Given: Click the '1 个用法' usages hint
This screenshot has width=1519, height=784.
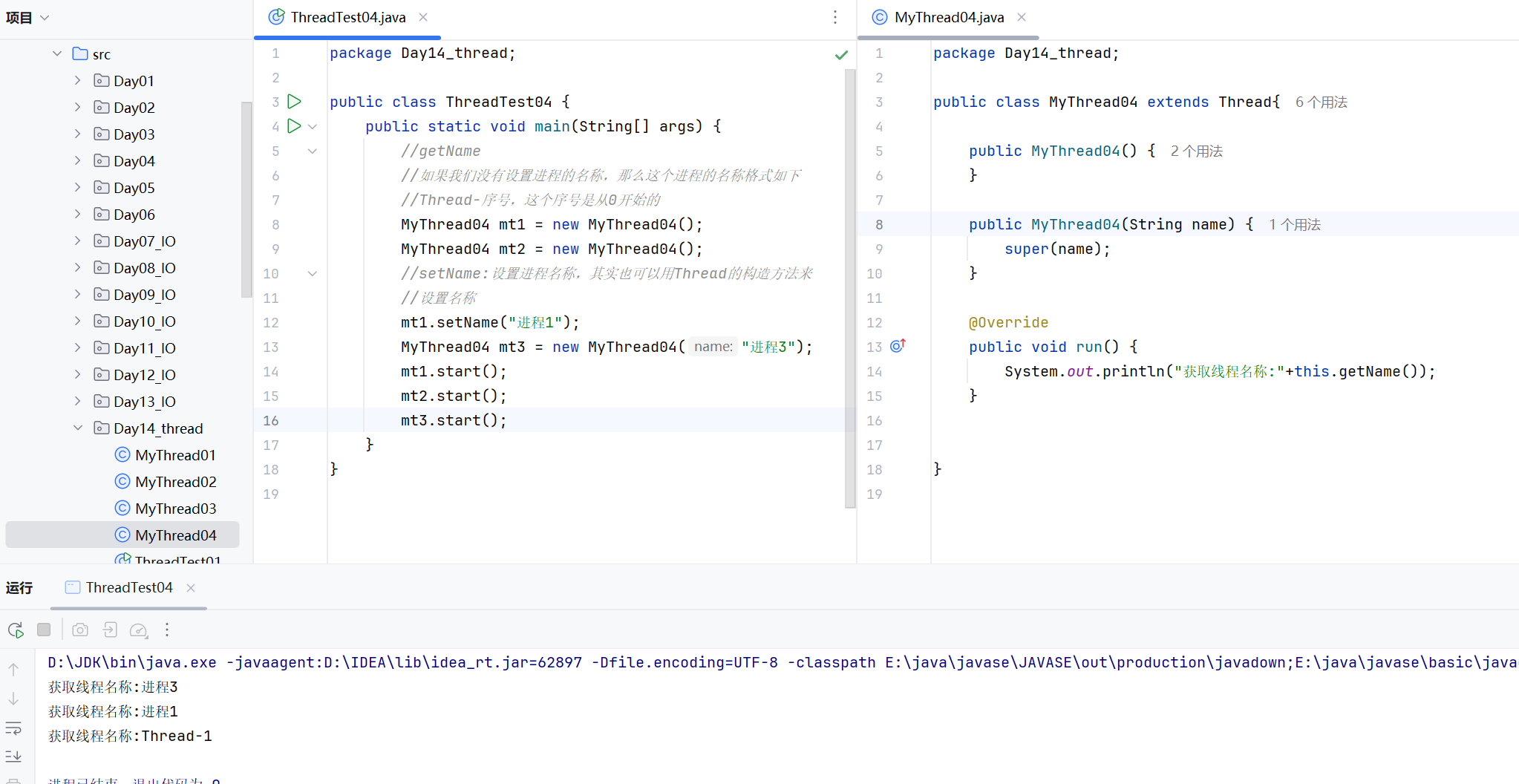Looking at the screenshot, I should [x=1294, y=224].
